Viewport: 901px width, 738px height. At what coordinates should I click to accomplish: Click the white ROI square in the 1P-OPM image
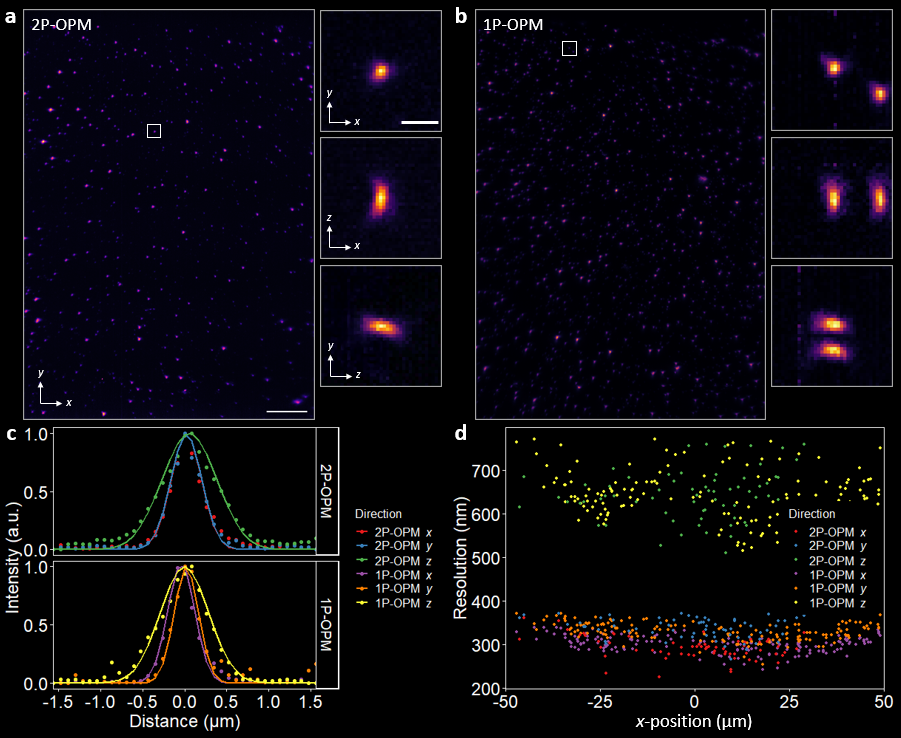[x=569, y=48]
